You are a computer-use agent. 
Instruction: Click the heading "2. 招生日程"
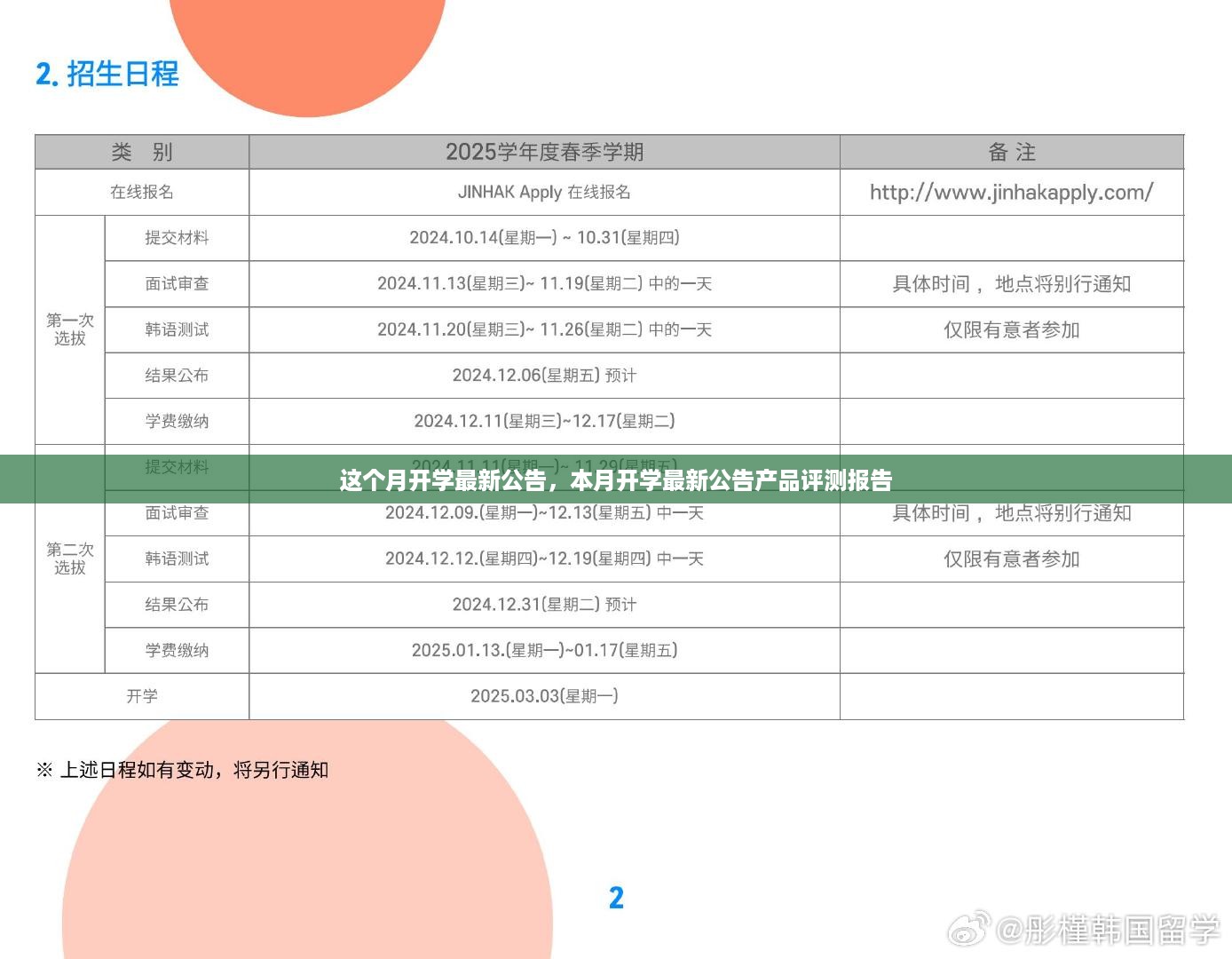pyautogui.click(x=107, y=74)
